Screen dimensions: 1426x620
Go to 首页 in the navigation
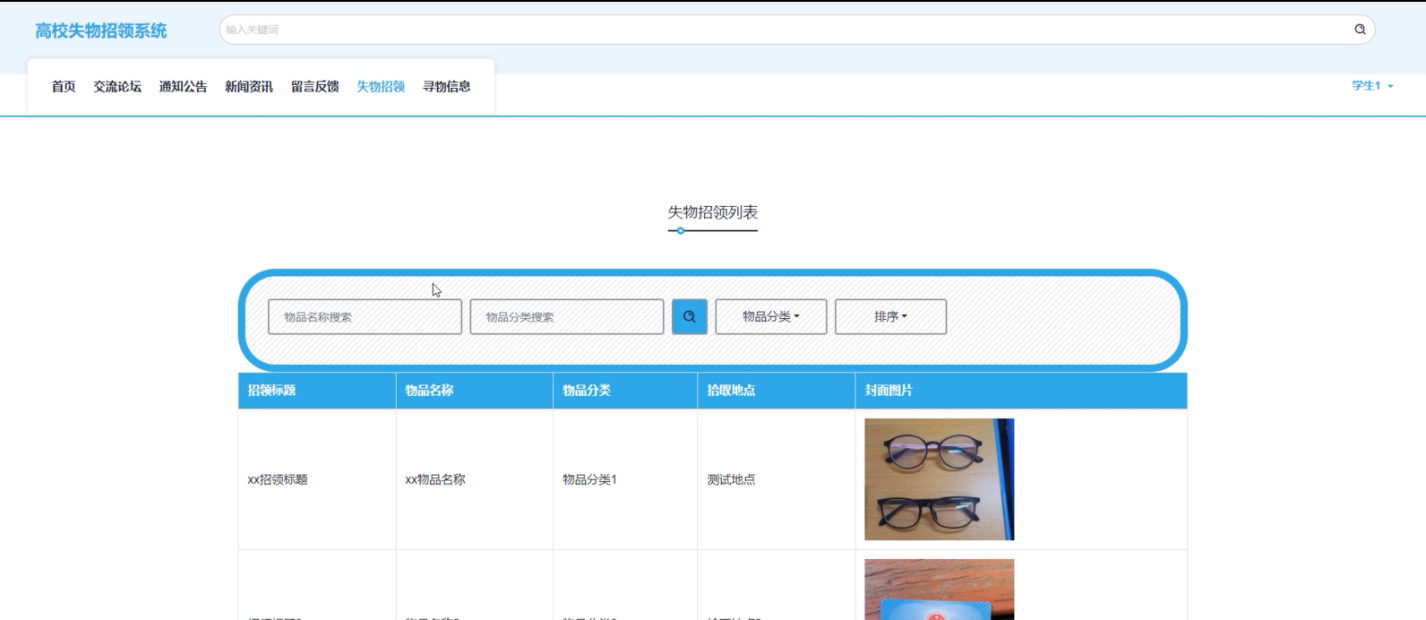coord(63,87)
